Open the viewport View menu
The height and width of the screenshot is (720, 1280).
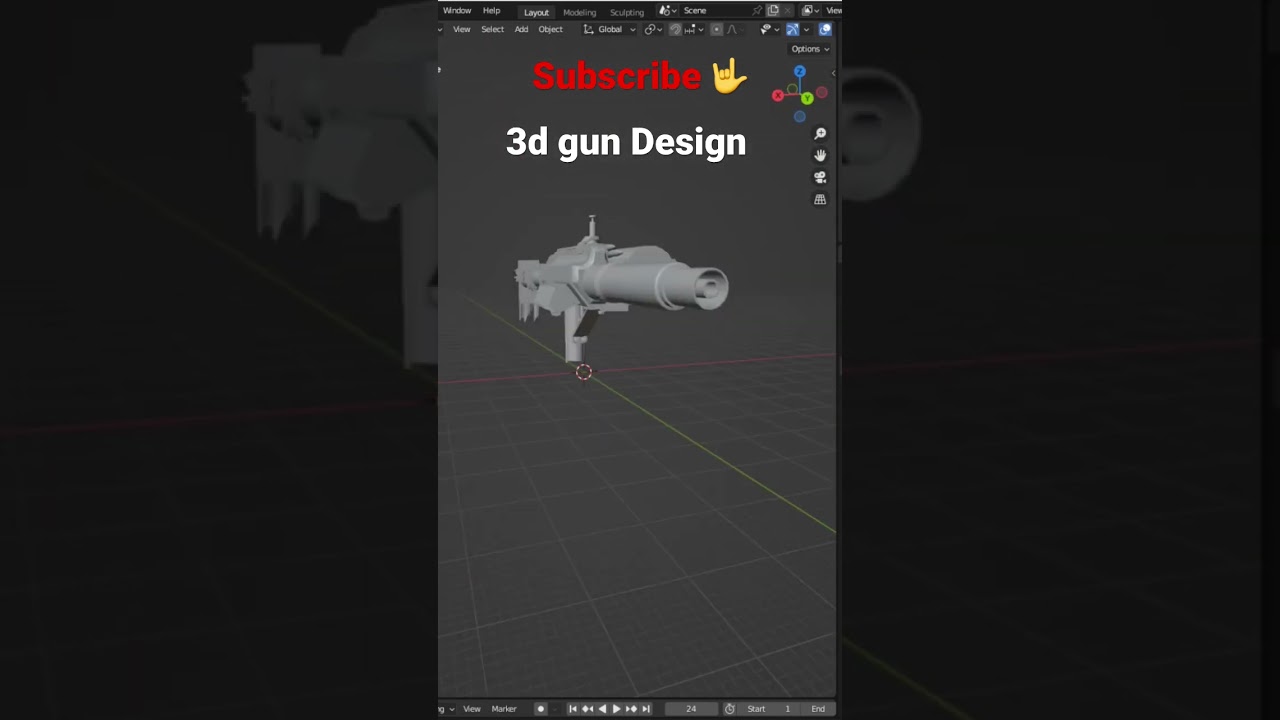[x=462, y=29]
